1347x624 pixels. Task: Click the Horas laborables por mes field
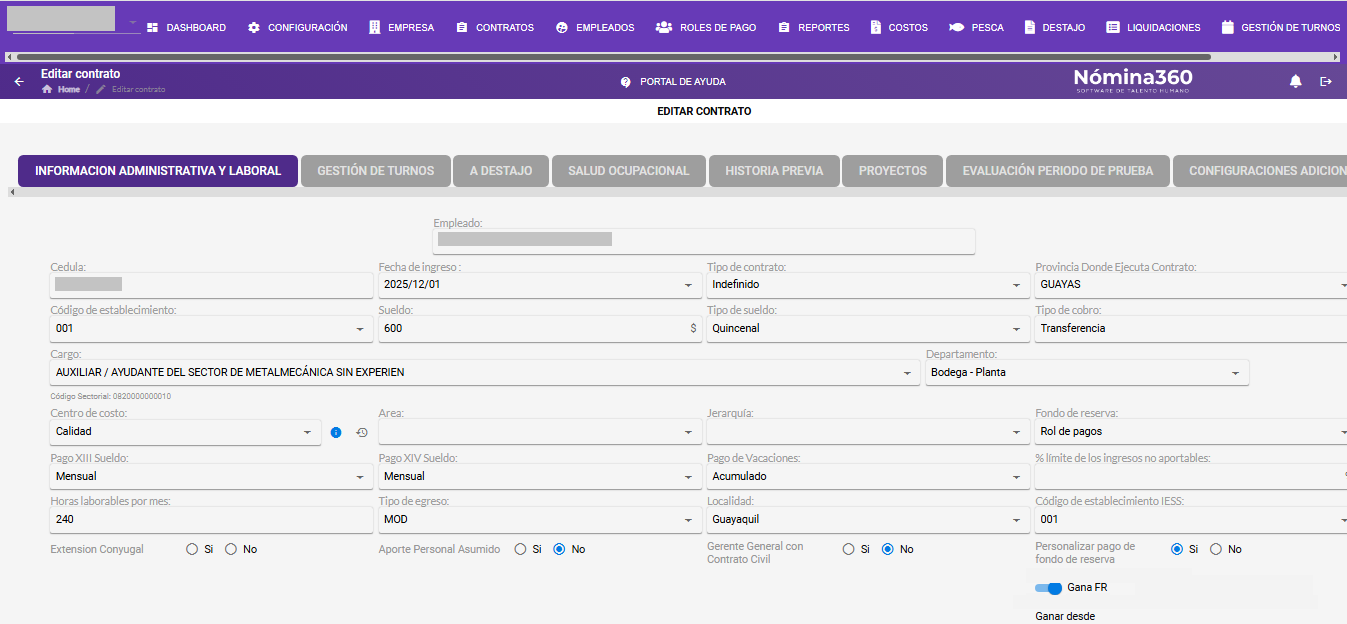pyautogui.click(x=212, y=520)
